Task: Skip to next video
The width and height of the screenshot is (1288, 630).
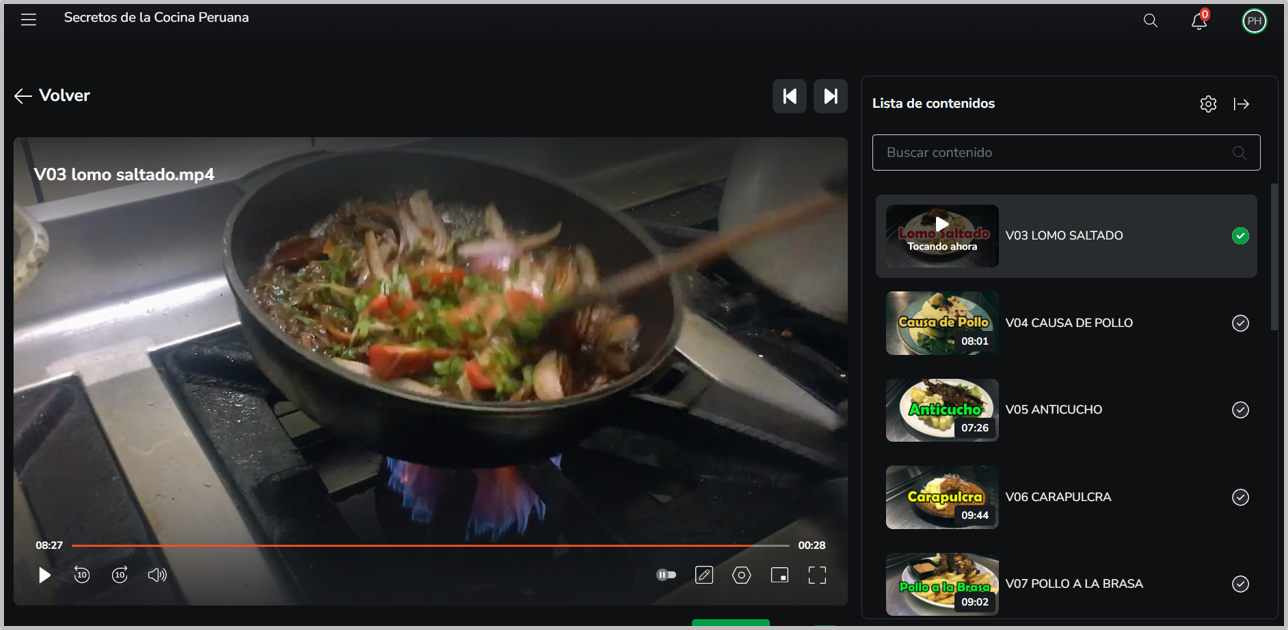Action: [830, 96]
